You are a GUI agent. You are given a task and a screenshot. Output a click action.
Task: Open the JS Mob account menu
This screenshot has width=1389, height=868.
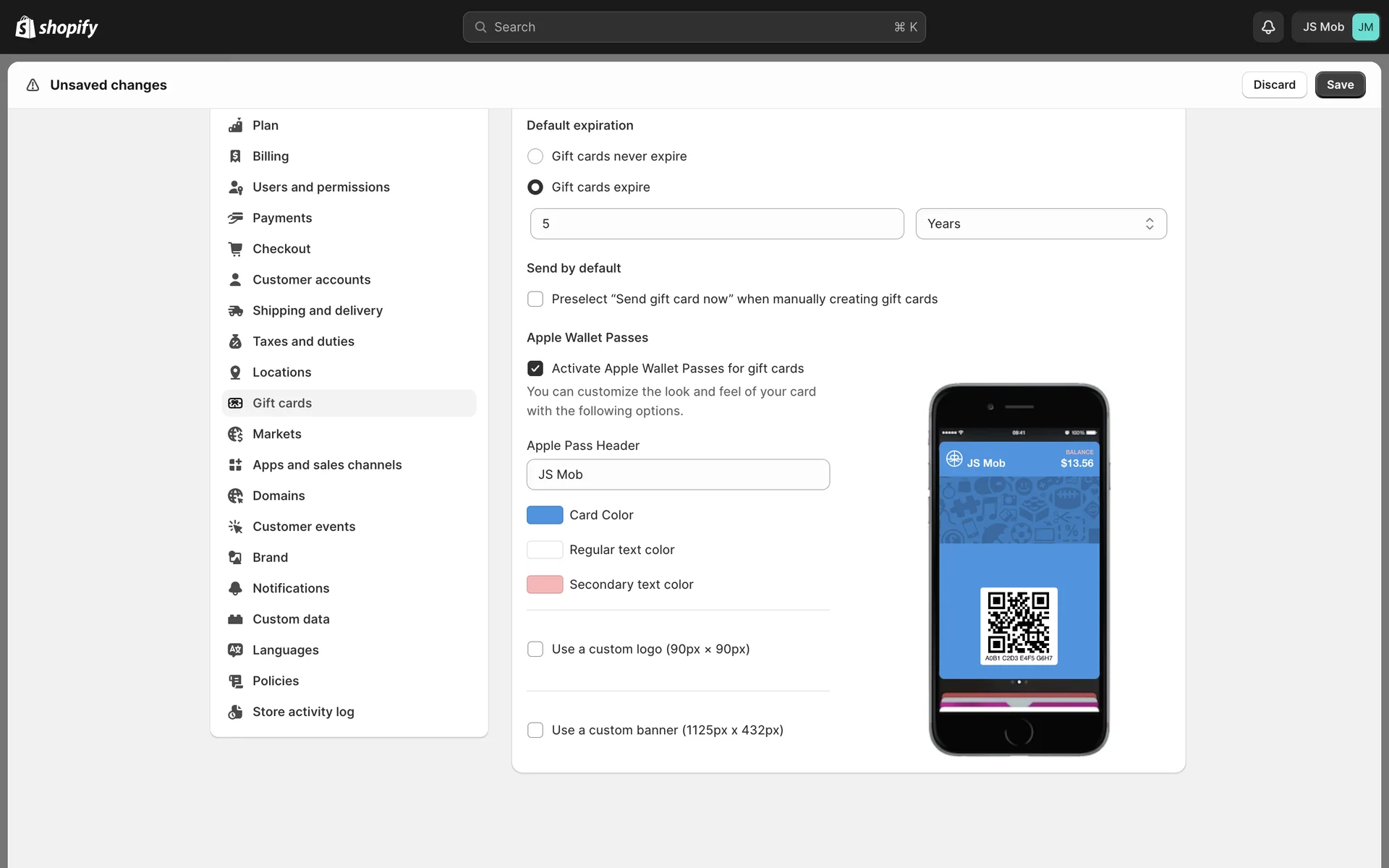1335,27
